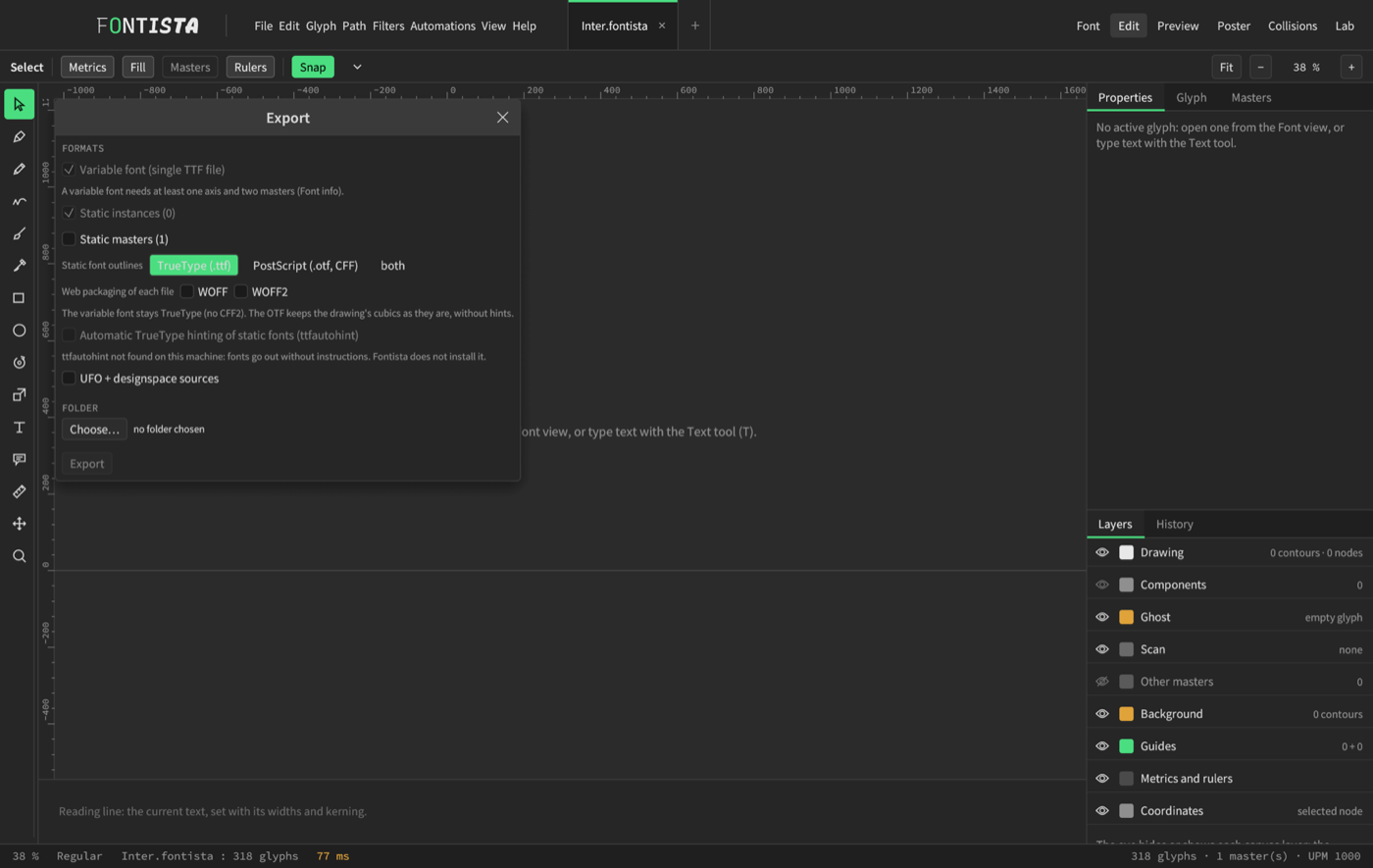Hide the Drawing layer via its eye

point(1102,552)
